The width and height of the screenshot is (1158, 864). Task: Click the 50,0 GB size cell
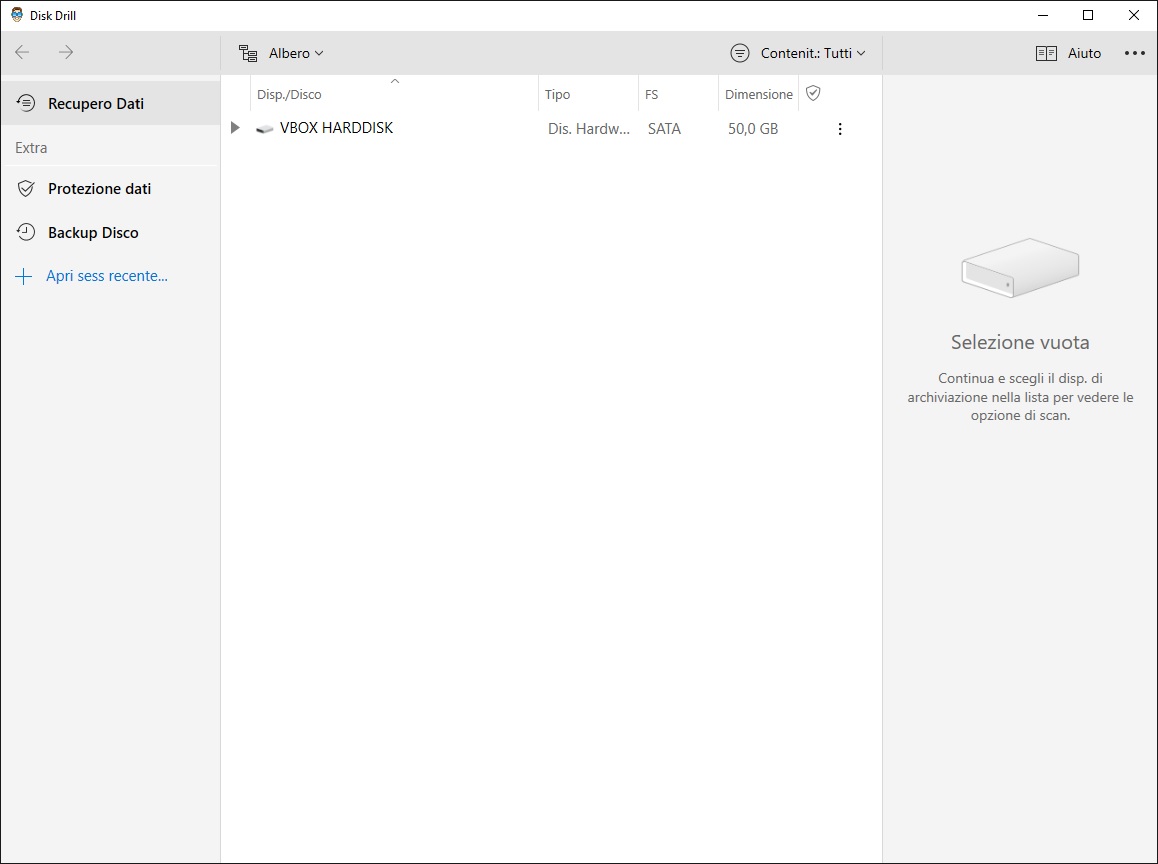coord(753,129)
